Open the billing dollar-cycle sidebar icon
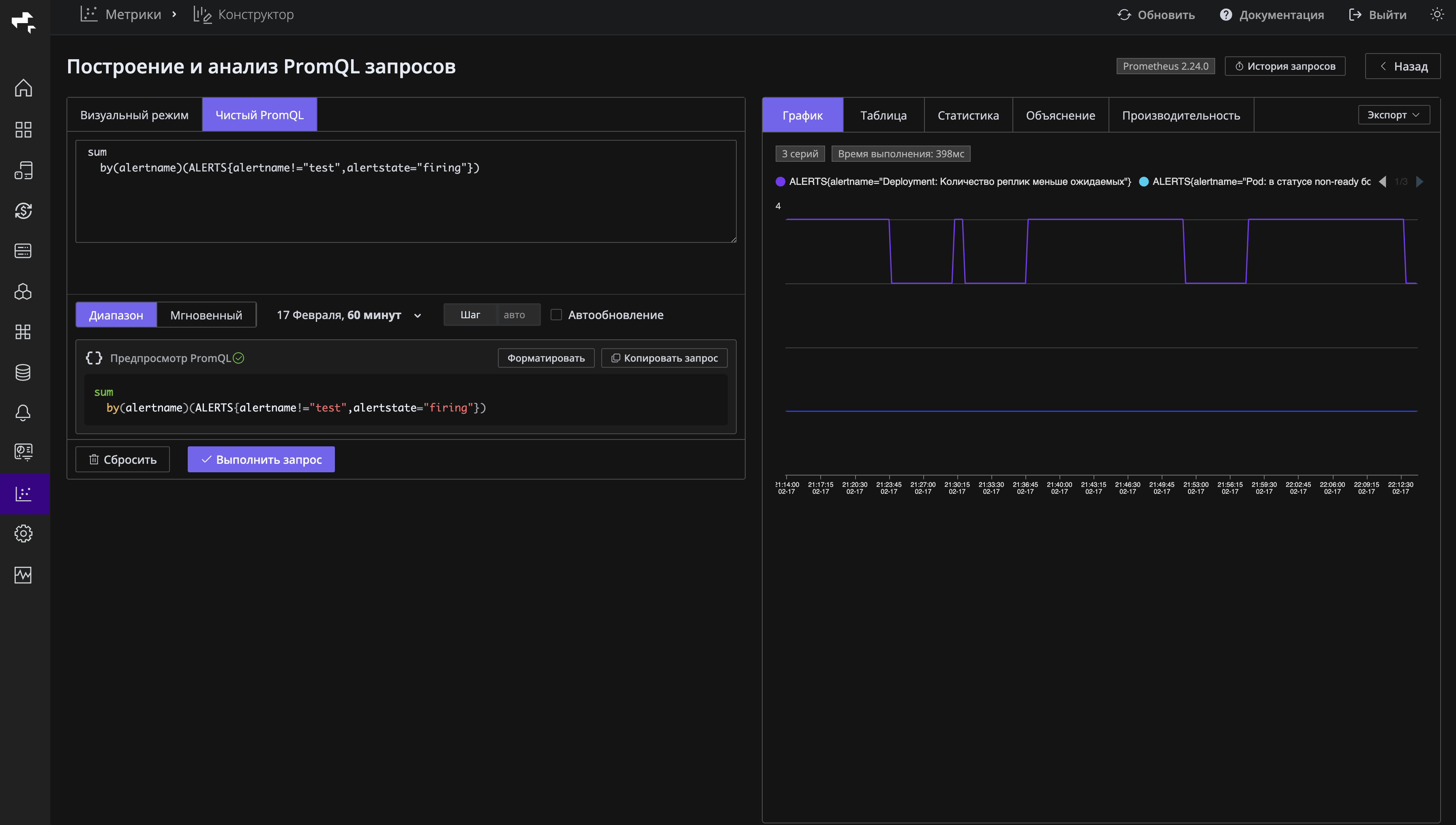1456x825 pixels. pos(23,211)
